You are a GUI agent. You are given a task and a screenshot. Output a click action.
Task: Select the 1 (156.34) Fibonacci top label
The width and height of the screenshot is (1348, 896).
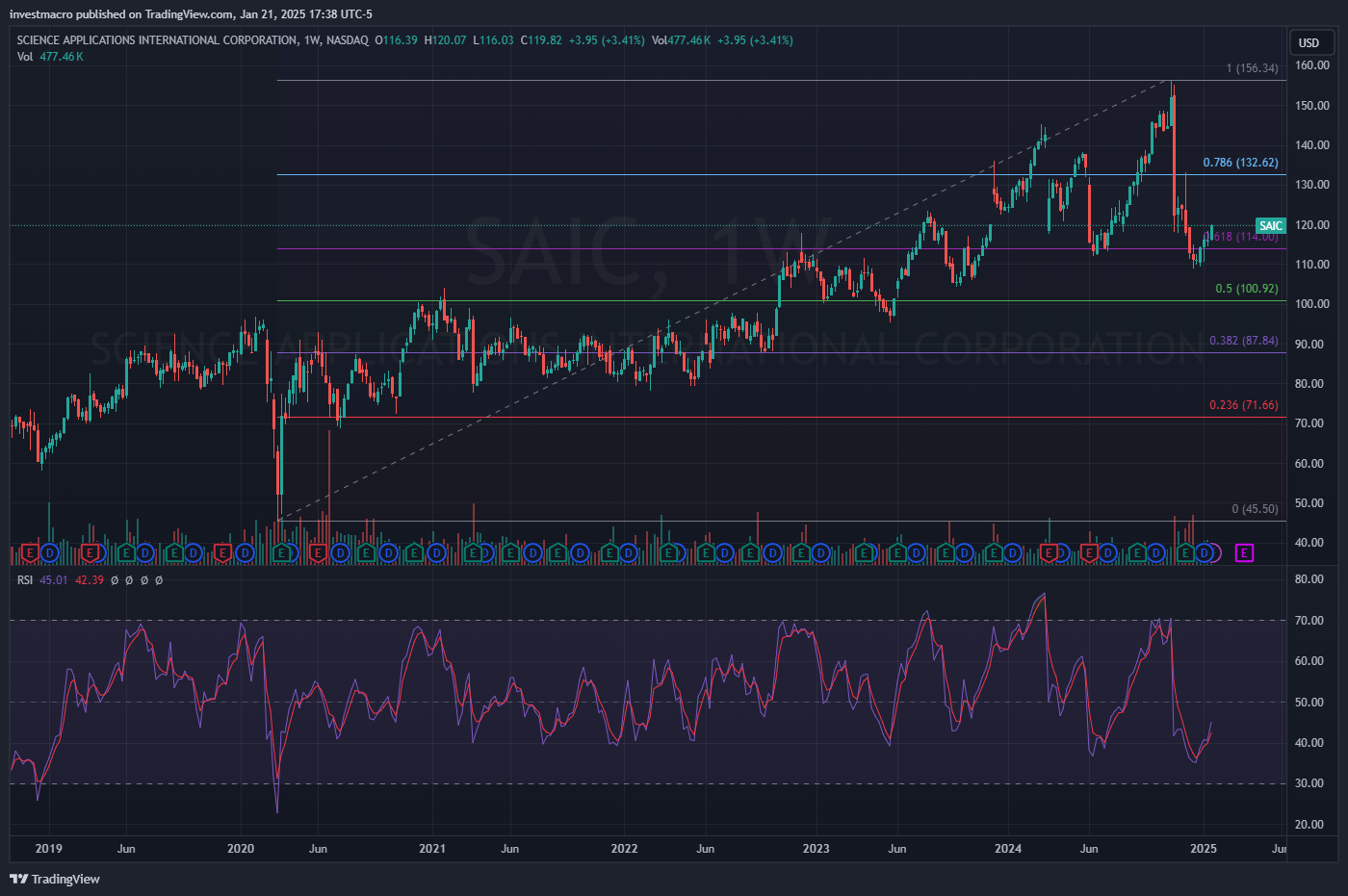click(x=1252, y=68)
